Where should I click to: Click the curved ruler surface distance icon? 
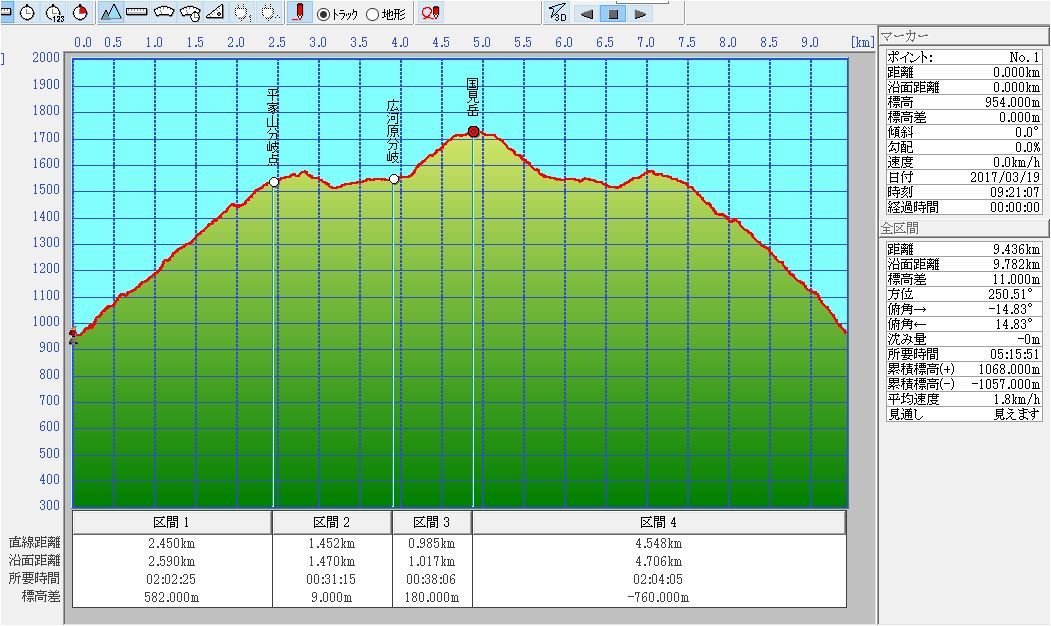(164, 13)
